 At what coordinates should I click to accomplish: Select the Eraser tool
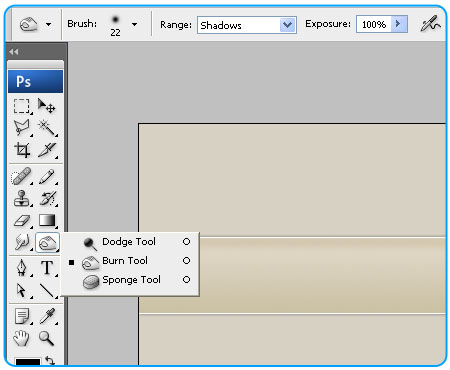pyautogui.click(x=22, y=221)
